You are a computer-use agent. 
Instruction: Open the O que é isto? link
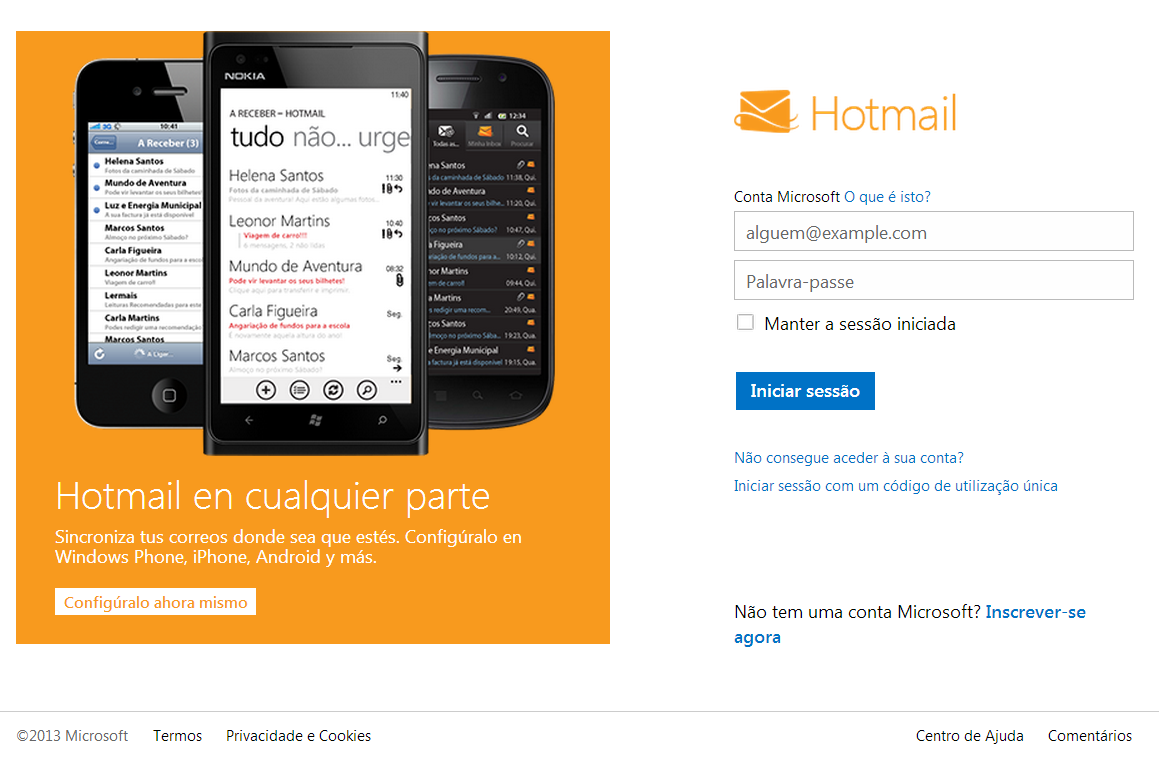click(887, 196)
